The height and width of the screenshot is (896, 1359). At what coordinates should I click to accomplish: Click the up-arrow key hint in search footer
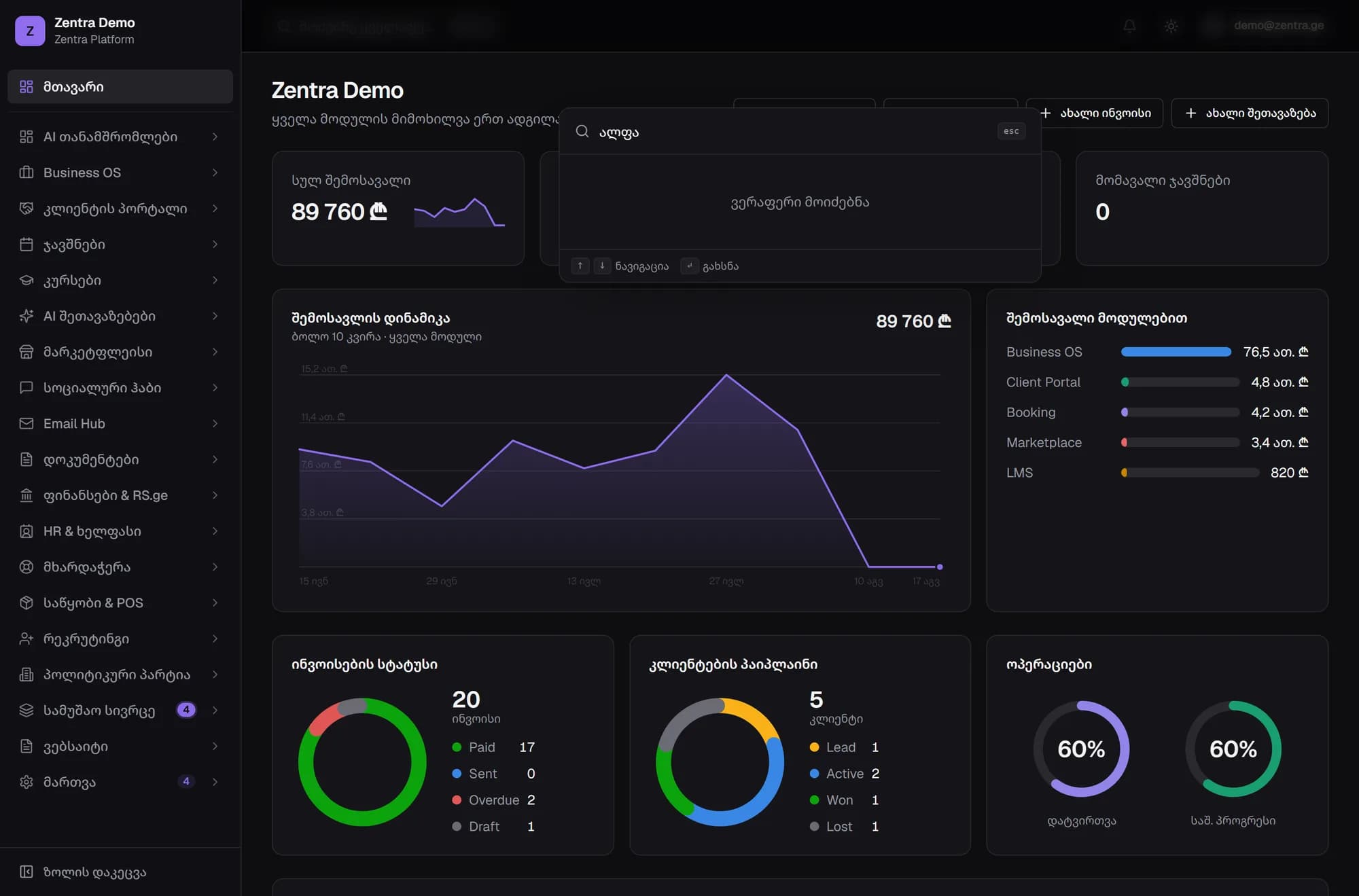(580, 266)
